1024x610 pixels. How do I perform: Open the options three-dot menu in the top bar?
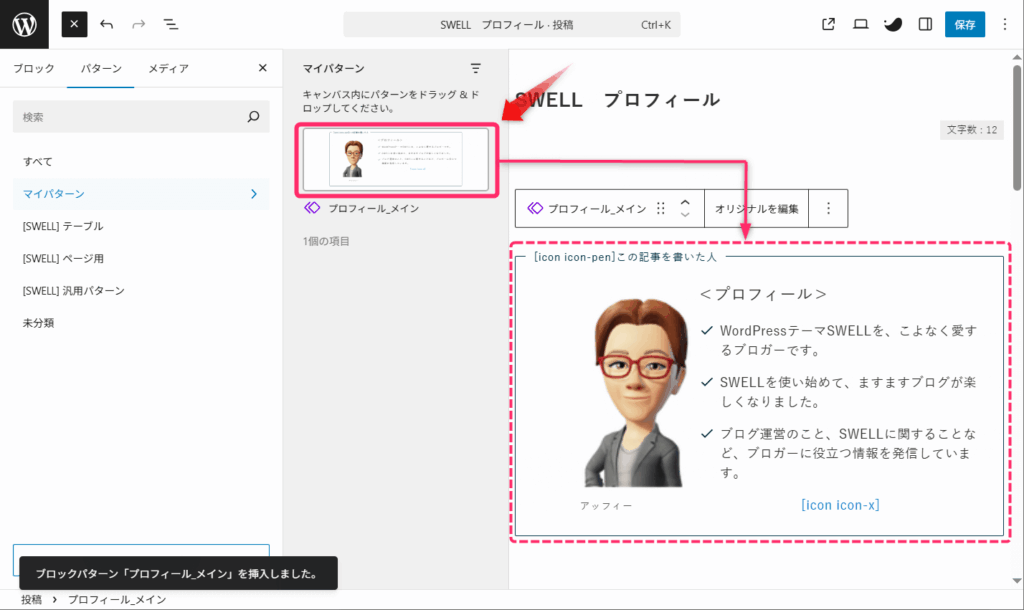1004,24
